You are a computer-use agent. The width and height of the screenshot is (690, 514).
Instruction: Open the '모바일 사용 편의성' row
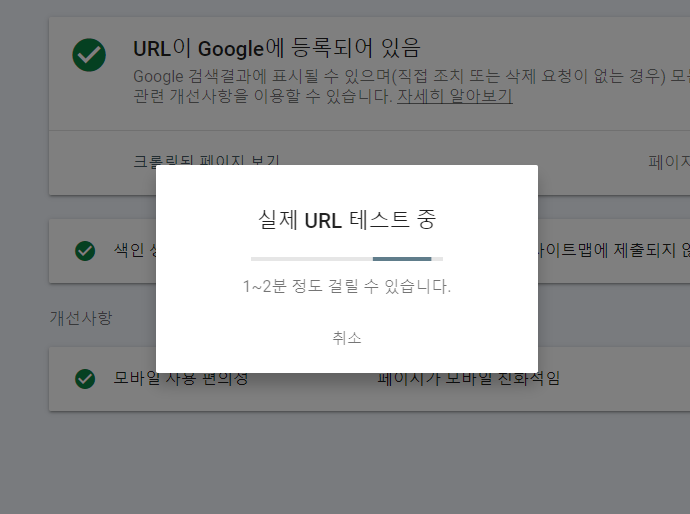click(369, 379)
